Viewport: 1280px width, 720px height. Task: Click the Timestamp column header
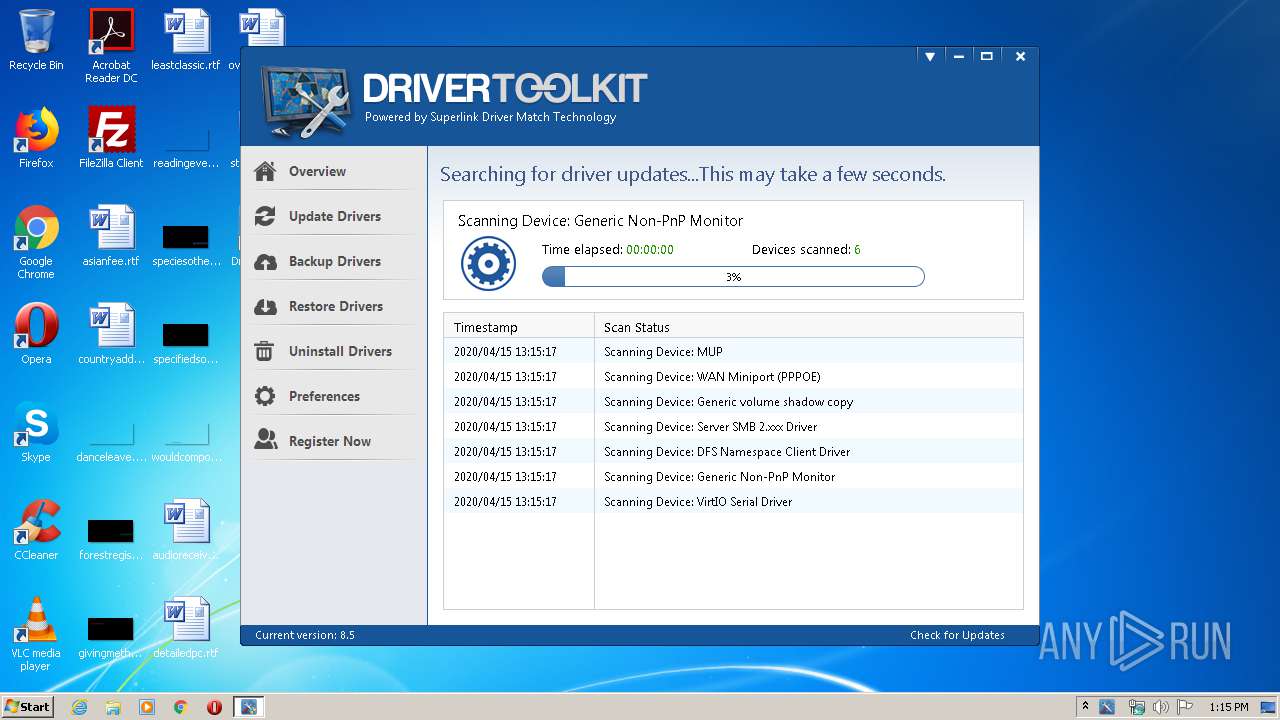[519, 327]
